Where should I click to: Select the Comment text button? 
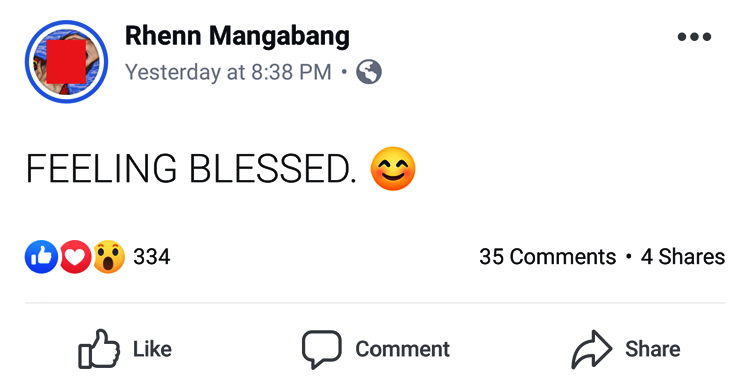[x=402, y=349]
